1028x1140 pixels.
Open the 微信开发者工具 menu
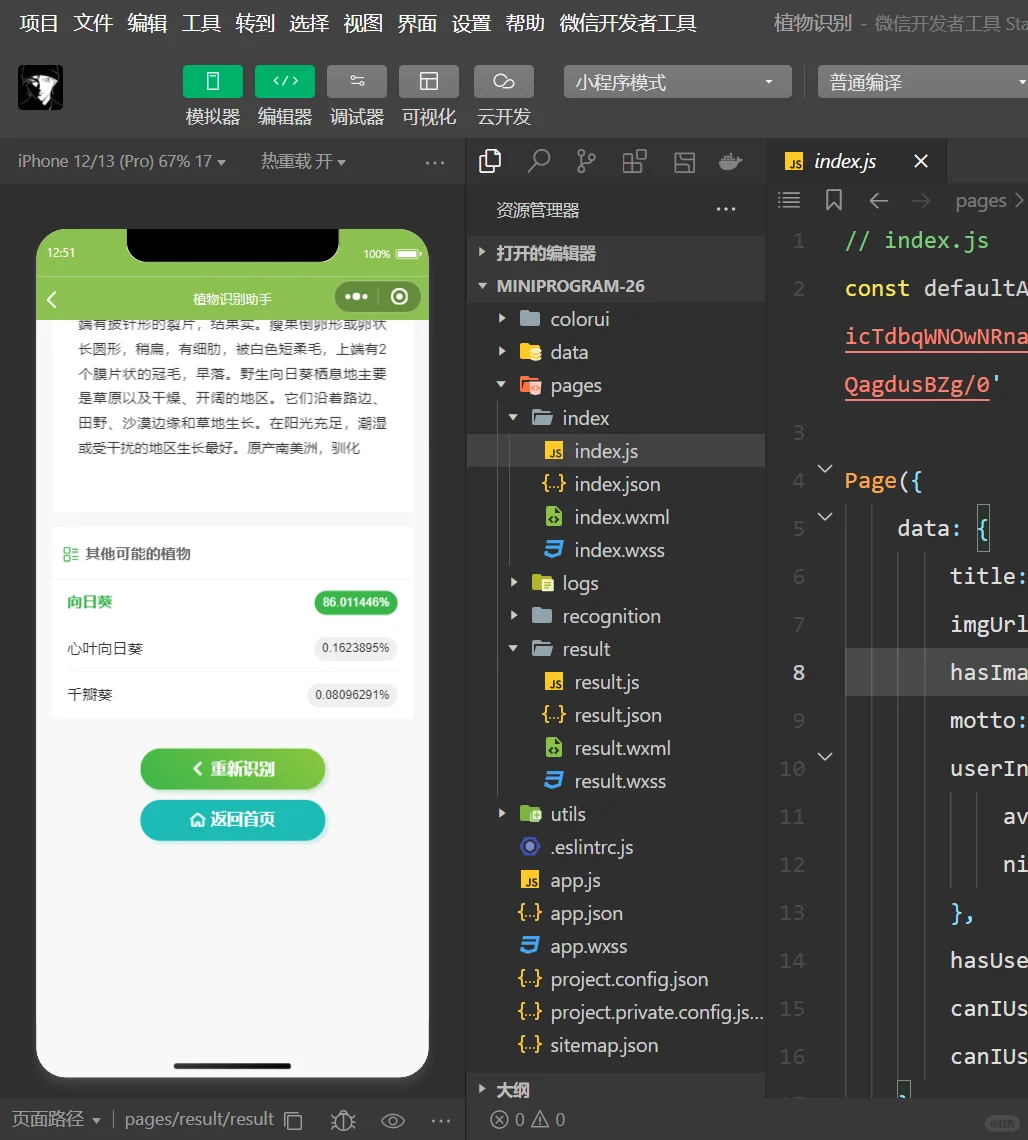(627, 23)
